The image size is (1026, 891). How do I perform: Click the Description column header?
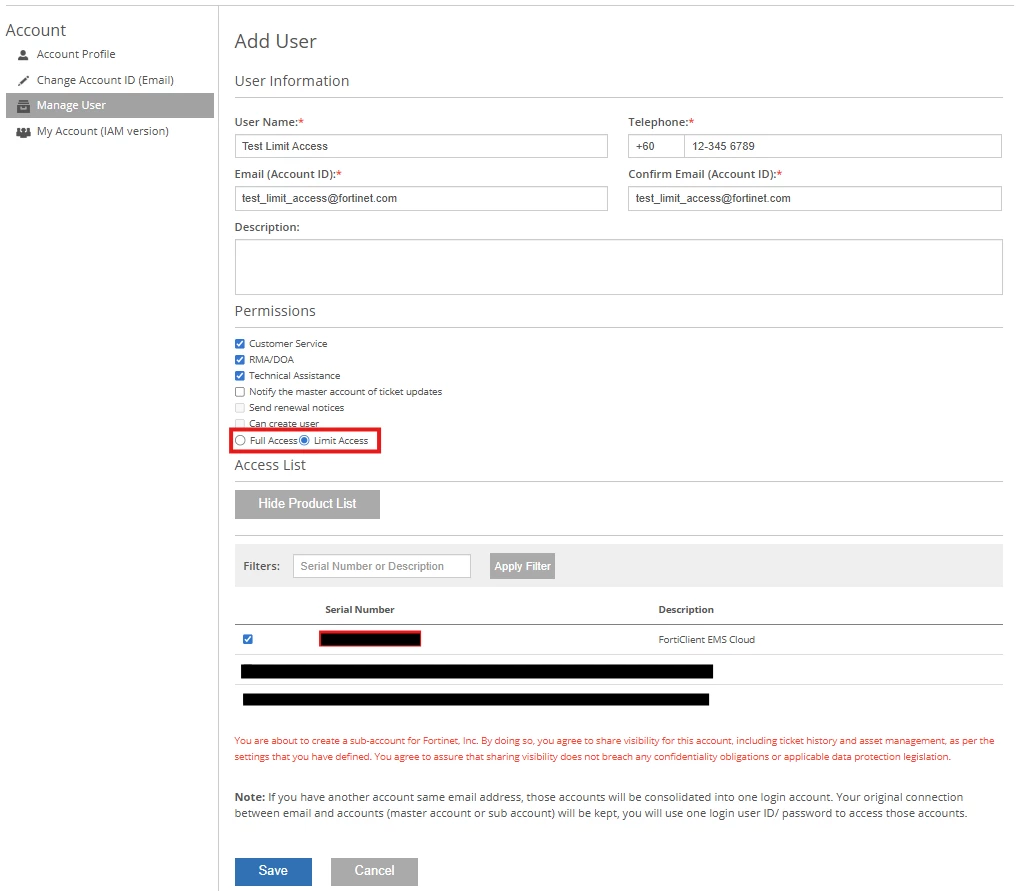click(686, 610)
